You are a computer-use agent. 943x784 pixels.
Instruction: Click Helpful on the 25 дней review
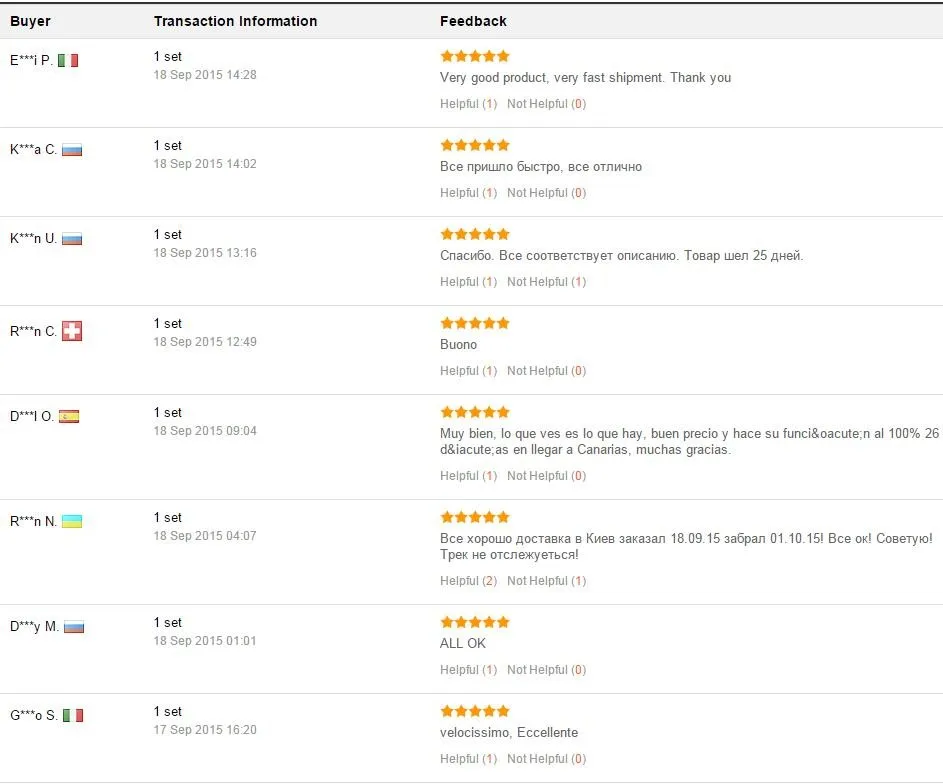(468, 281)
